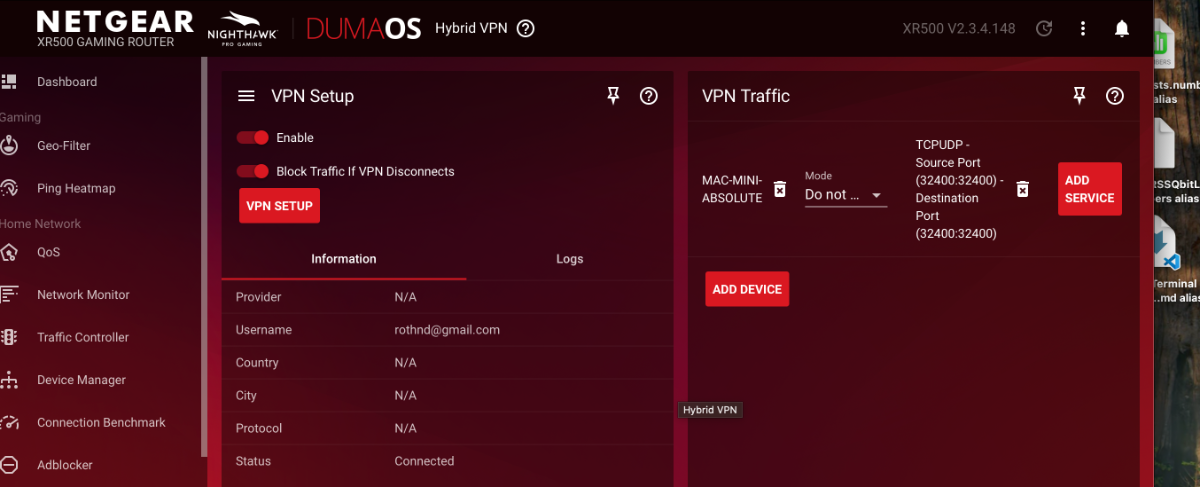The image size is (1200, 487).
Task: Open the Mode dropdown for MAC-MINI-ABSOLUTE
Action: coord(845,195)
